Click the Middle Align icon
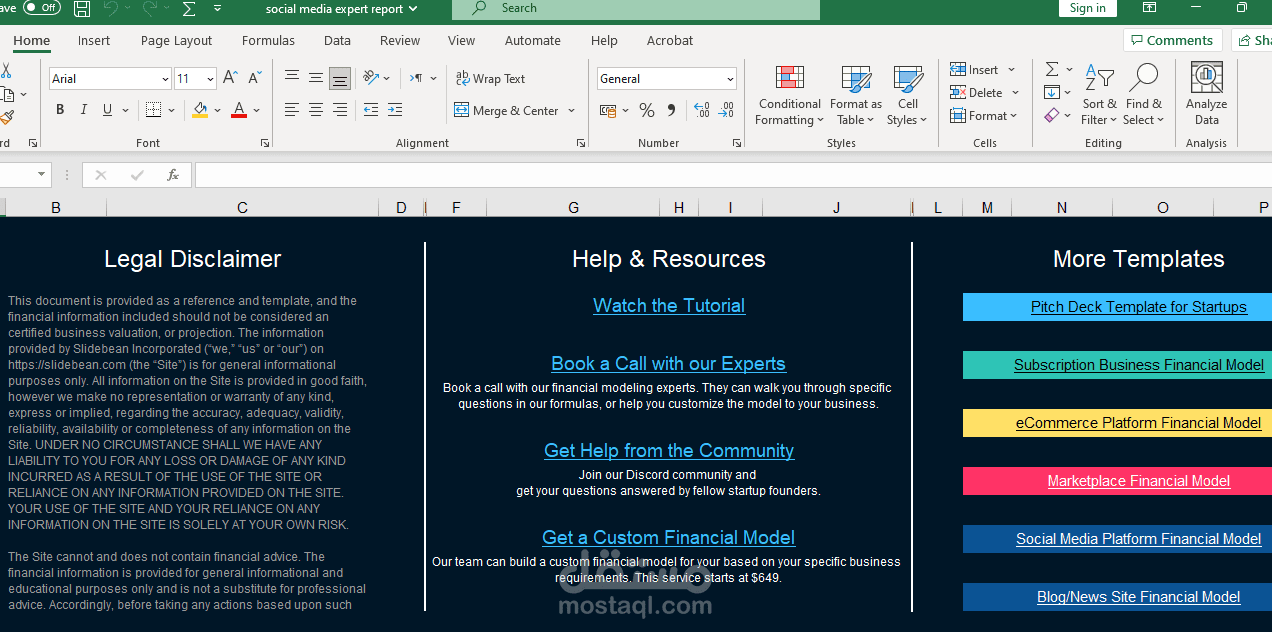Viewport: 1272px width, 632px height. click(x=316, y=78)
